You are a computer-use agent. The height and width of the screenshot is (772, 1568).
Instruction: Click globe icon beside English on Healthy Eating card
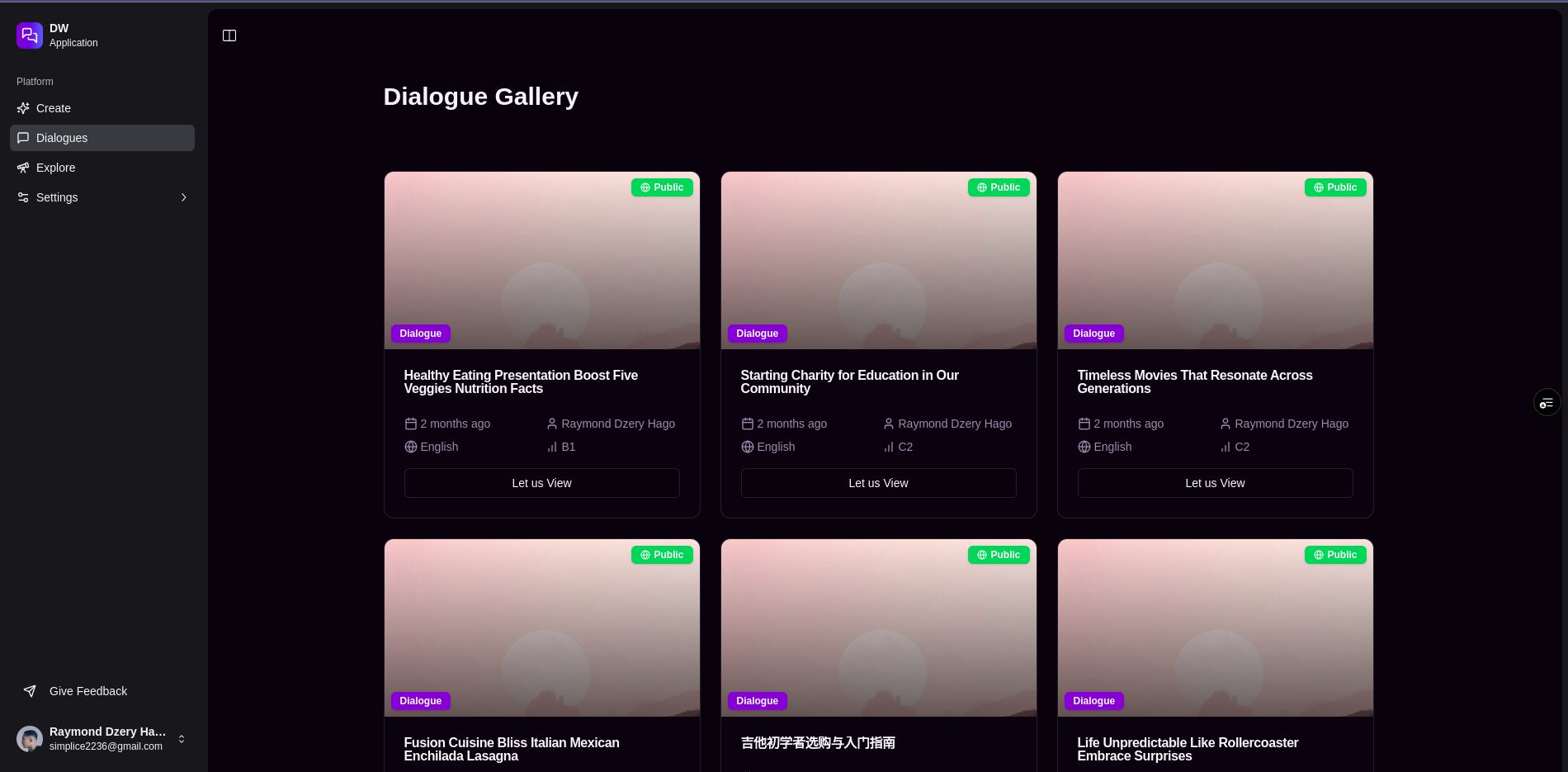coord(411,447)
